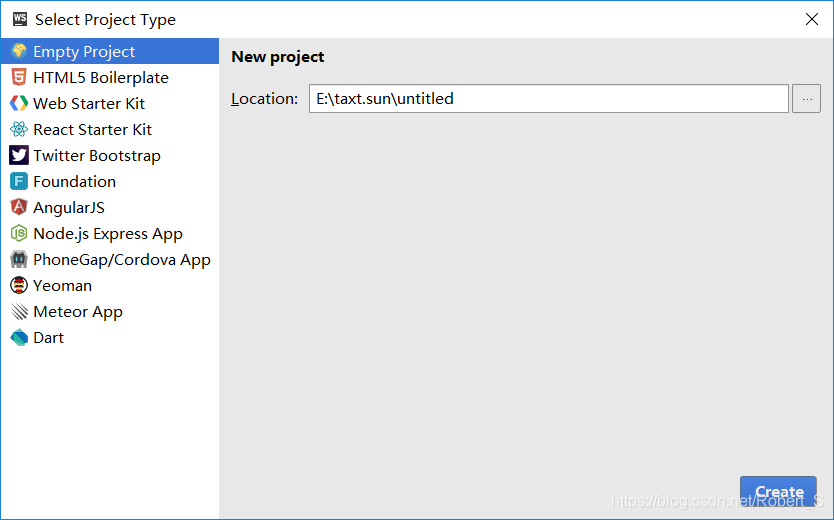Pick React Starter Kit project type
This screenshot has height=520, width=834.
(x=110, y=129)
